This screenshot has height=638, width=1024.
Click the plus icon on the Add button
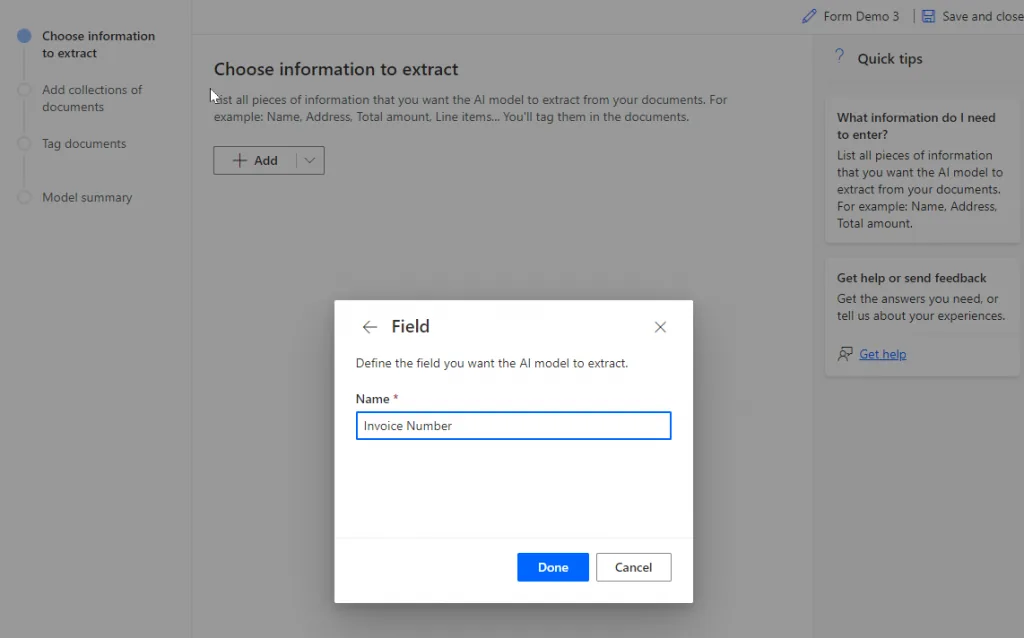click(x=241, y=160)
